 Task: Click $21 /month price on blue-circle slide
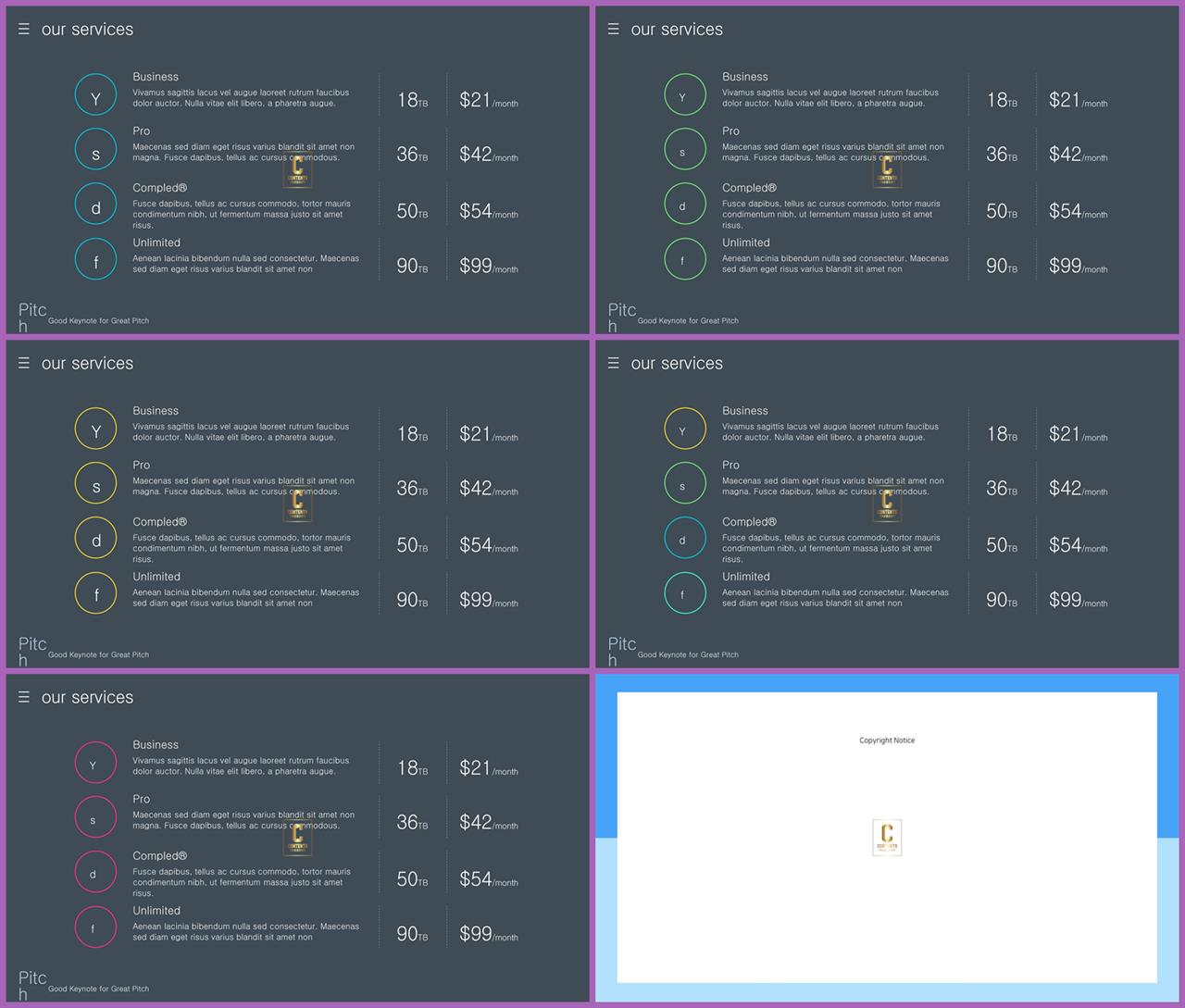coord(489,100)
